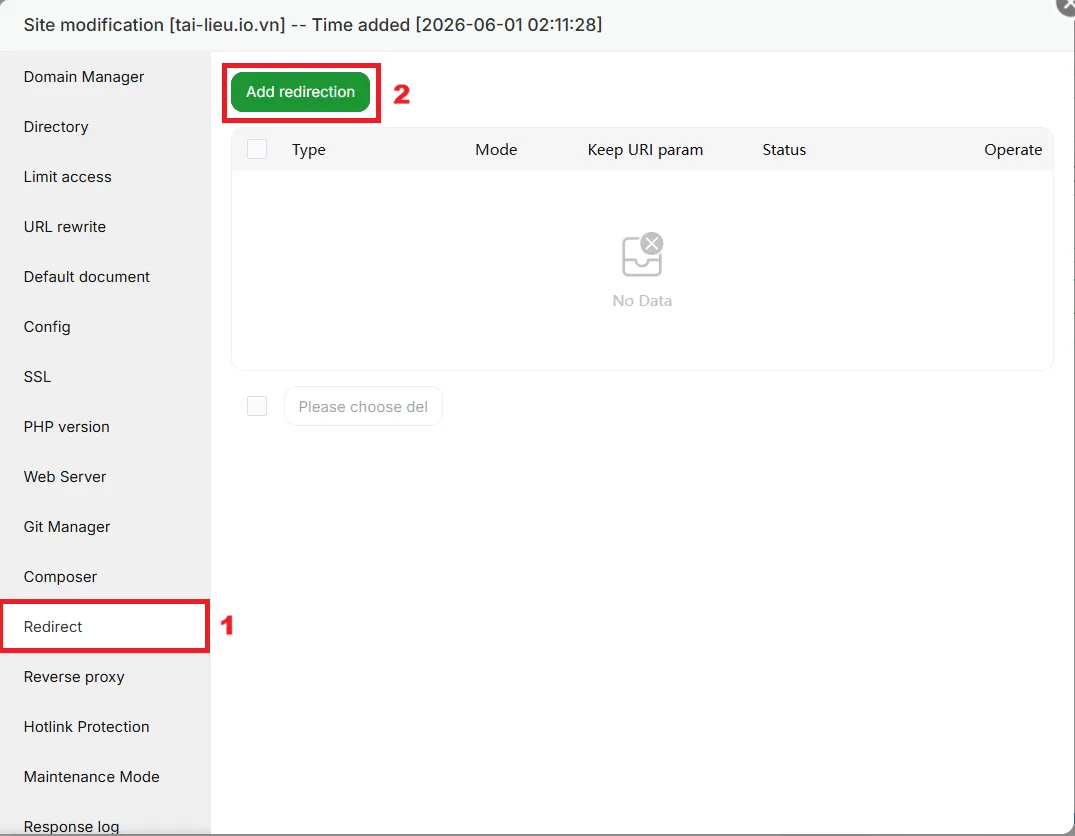The height and width of the screenshot is (836, 1075).
Task: Open the Domain Manager section
Action: (x=84, y=77)
